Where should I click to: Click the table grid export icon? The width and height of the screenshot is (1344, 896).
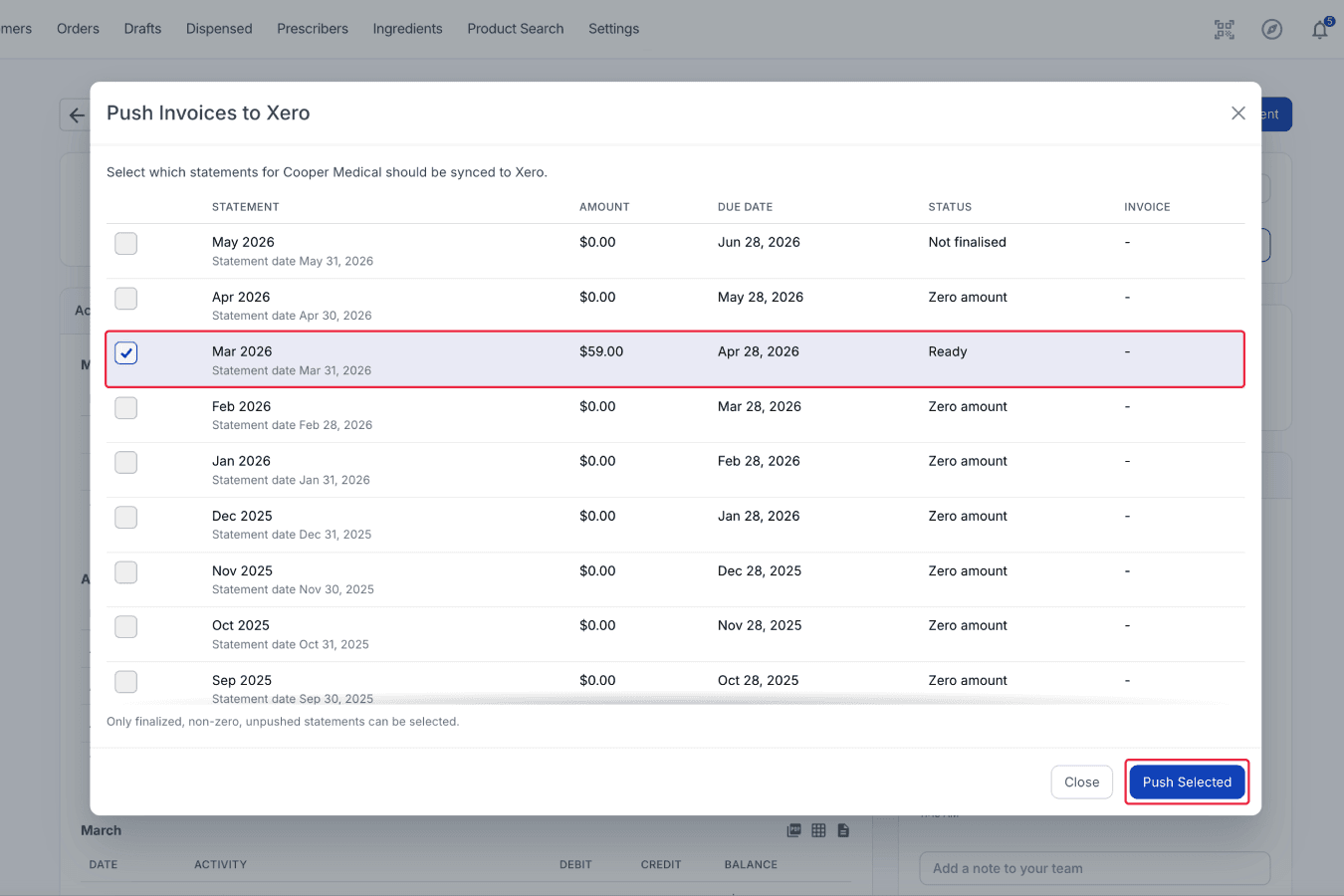coord(818,830)
